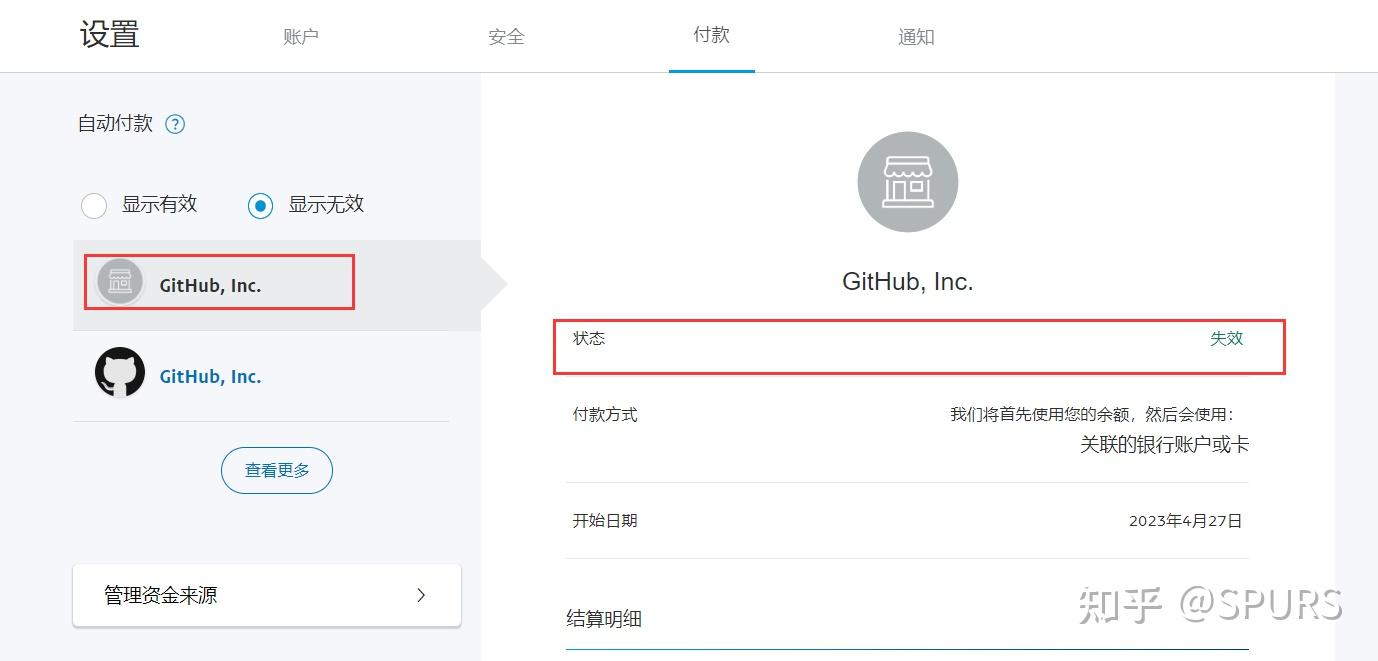The width and height of the screenshot is (1378, 661).
Task: Switch to the 付款 tab
Action: click(712, 35)
